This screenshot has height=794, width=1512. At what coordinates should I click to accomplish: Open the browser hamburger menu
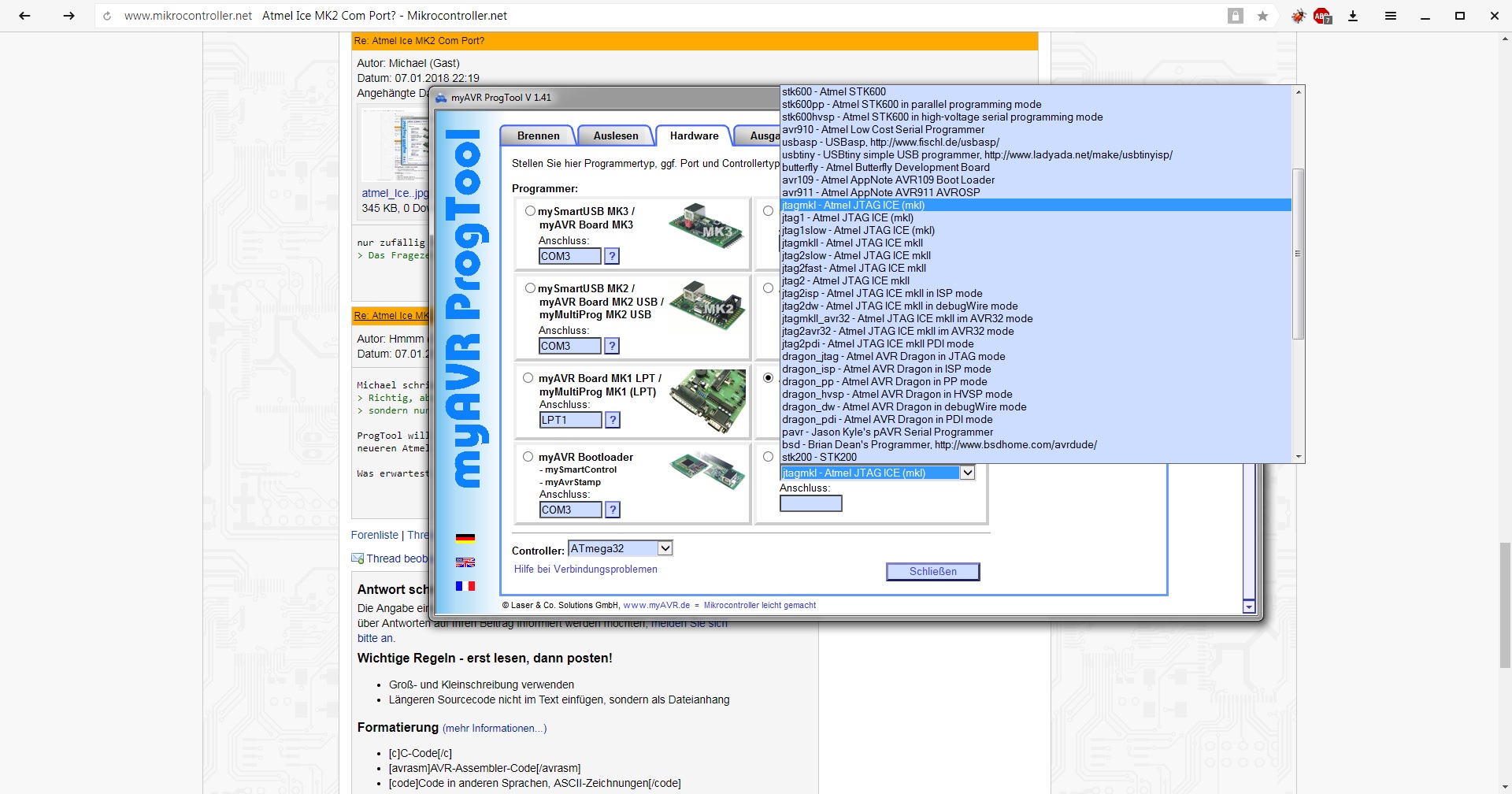click(1391, 16)
